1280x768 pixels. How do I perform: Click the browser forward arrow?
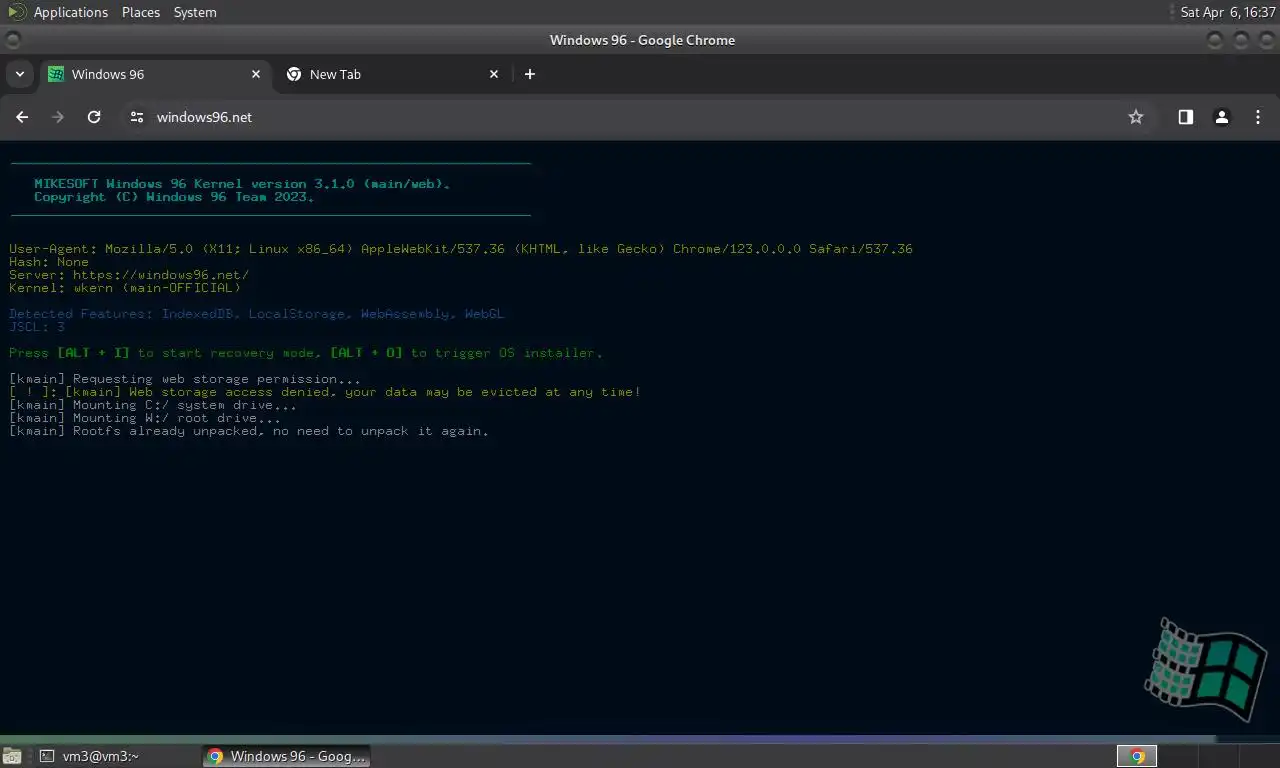coord(58,117)
